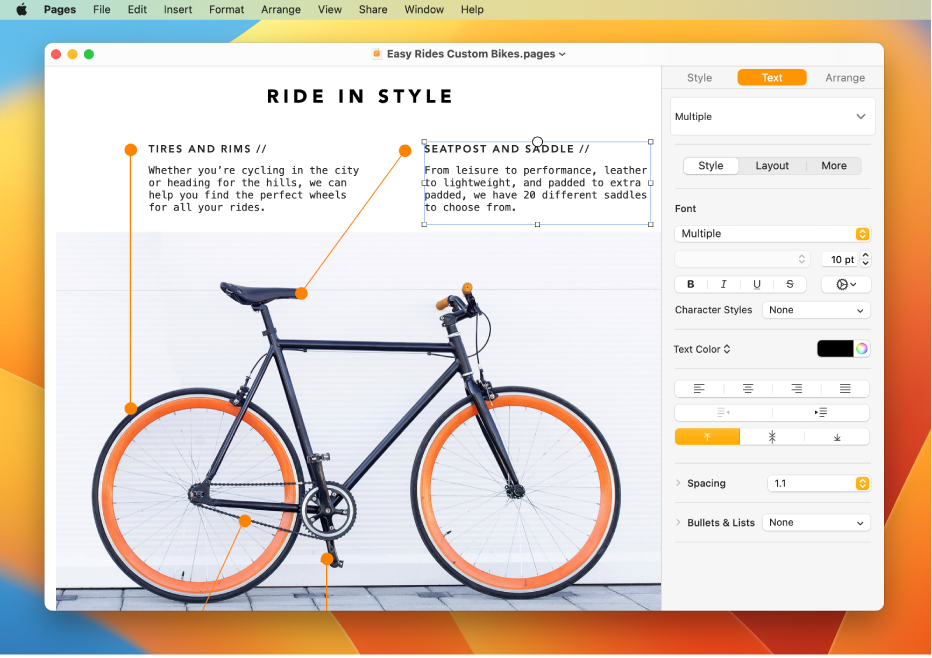The image size is (932, 658).
Task: Apply strikethrough to the text
Action: click(790, 284)
